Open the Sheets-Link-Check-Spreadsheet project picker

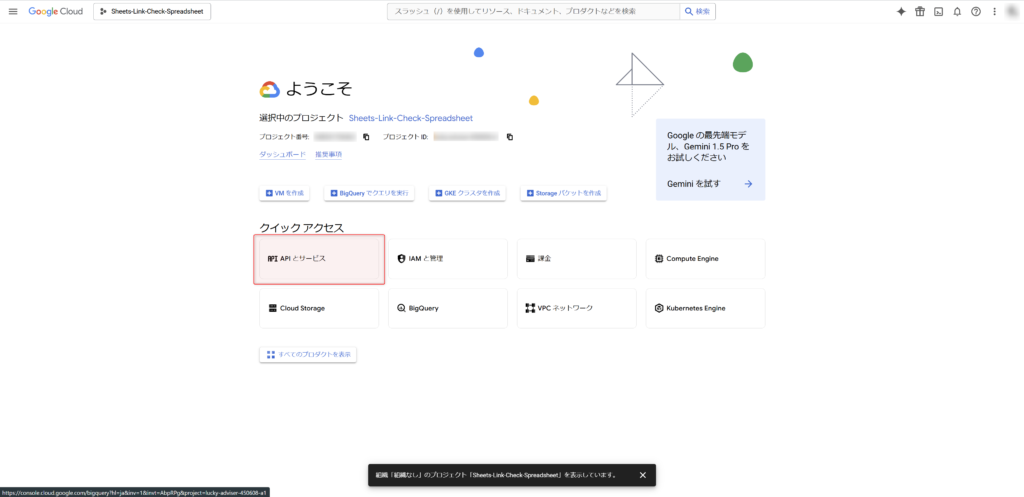(x=153, y=11)
